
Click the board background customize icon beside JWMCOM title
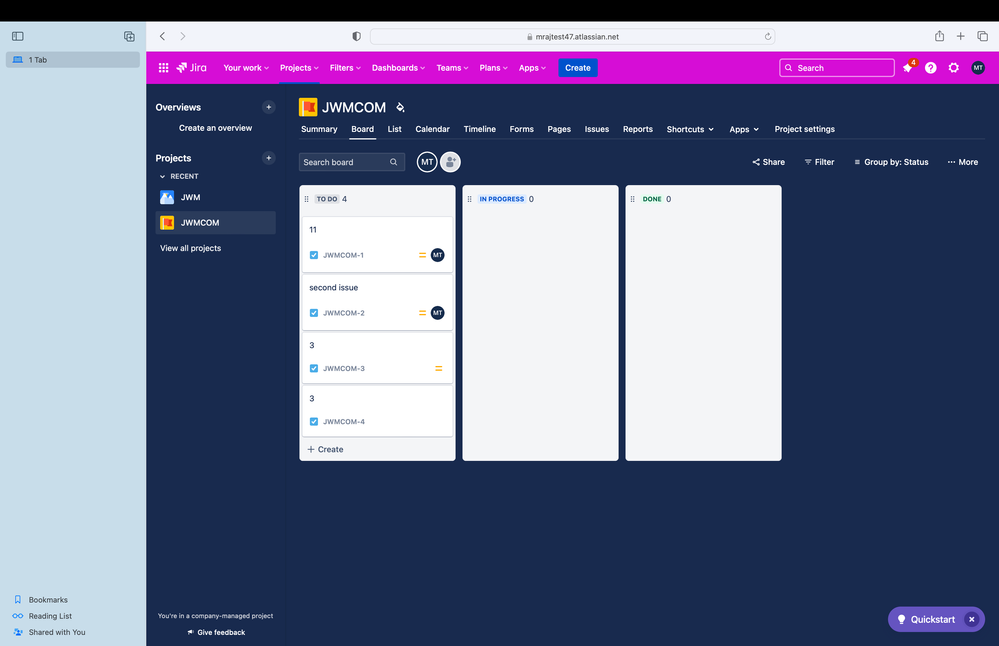[x=400, y=107]
